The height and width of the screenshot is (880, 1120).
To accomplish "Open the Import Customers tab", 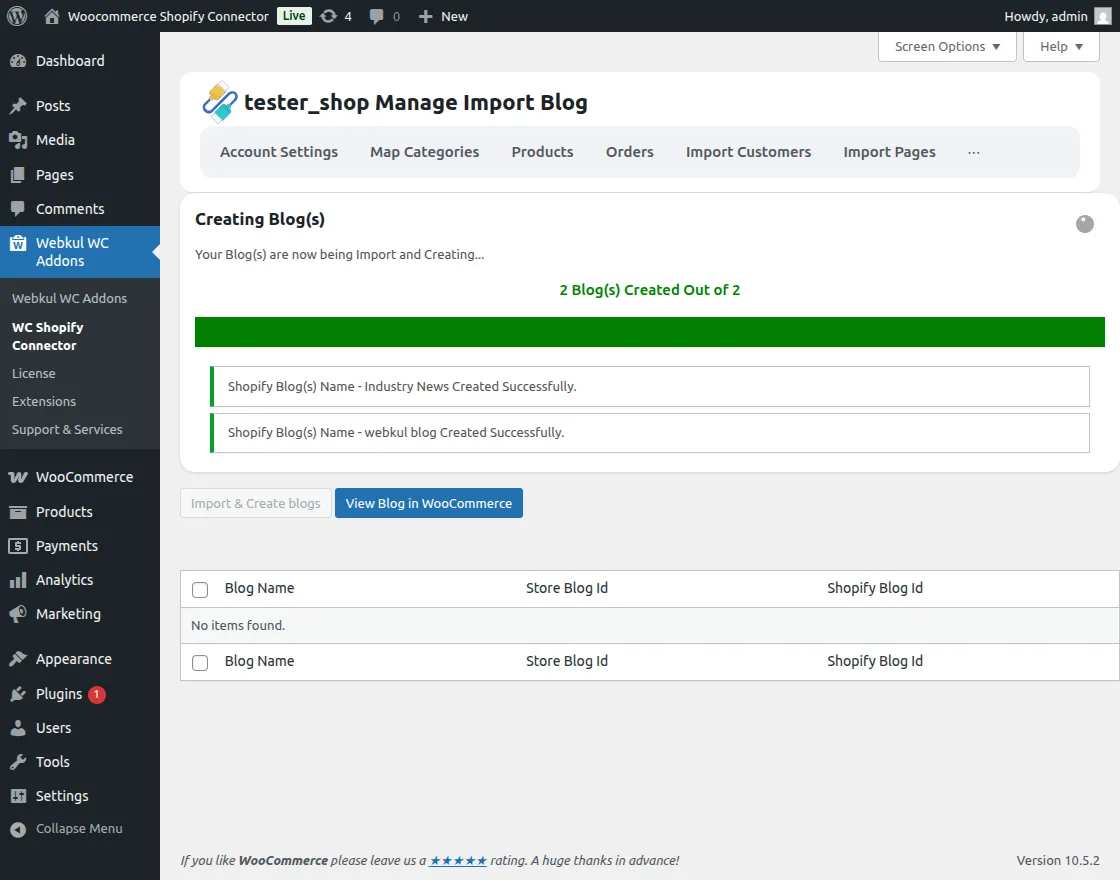I will [748, 151].
